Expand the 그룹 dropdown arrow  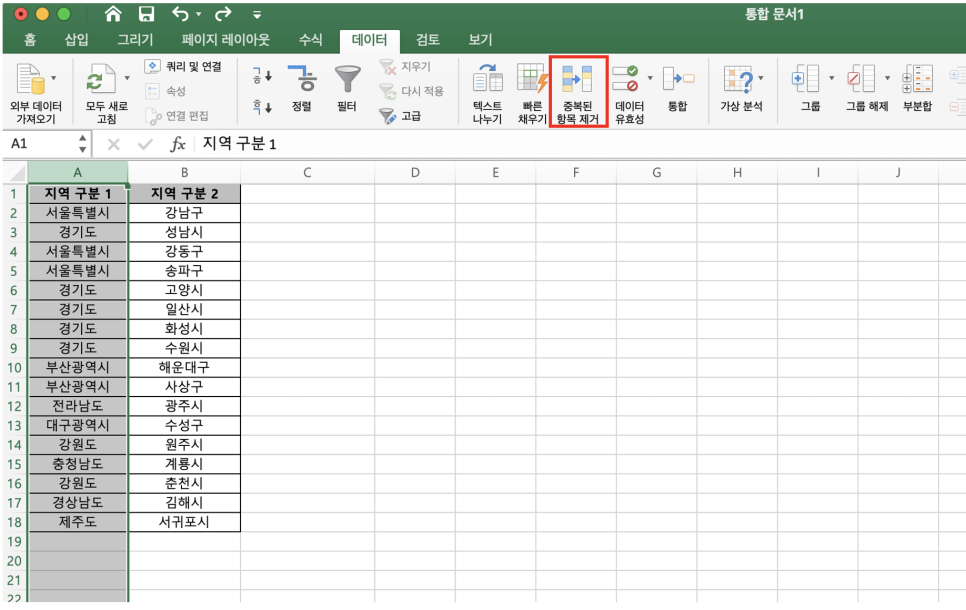831,78
